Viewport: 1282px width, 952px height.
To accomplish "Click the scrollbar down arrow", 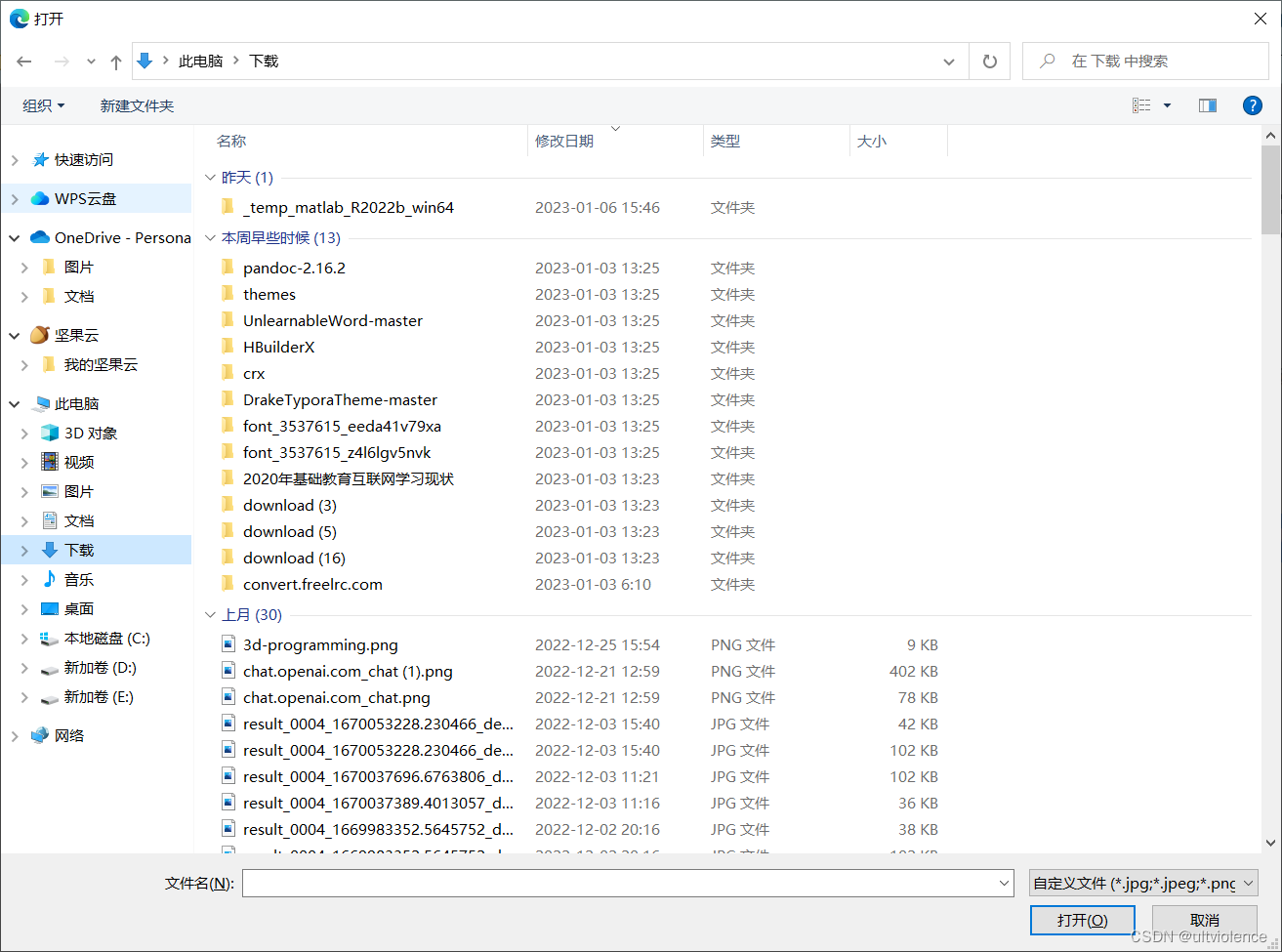I will coord(1270,843).
